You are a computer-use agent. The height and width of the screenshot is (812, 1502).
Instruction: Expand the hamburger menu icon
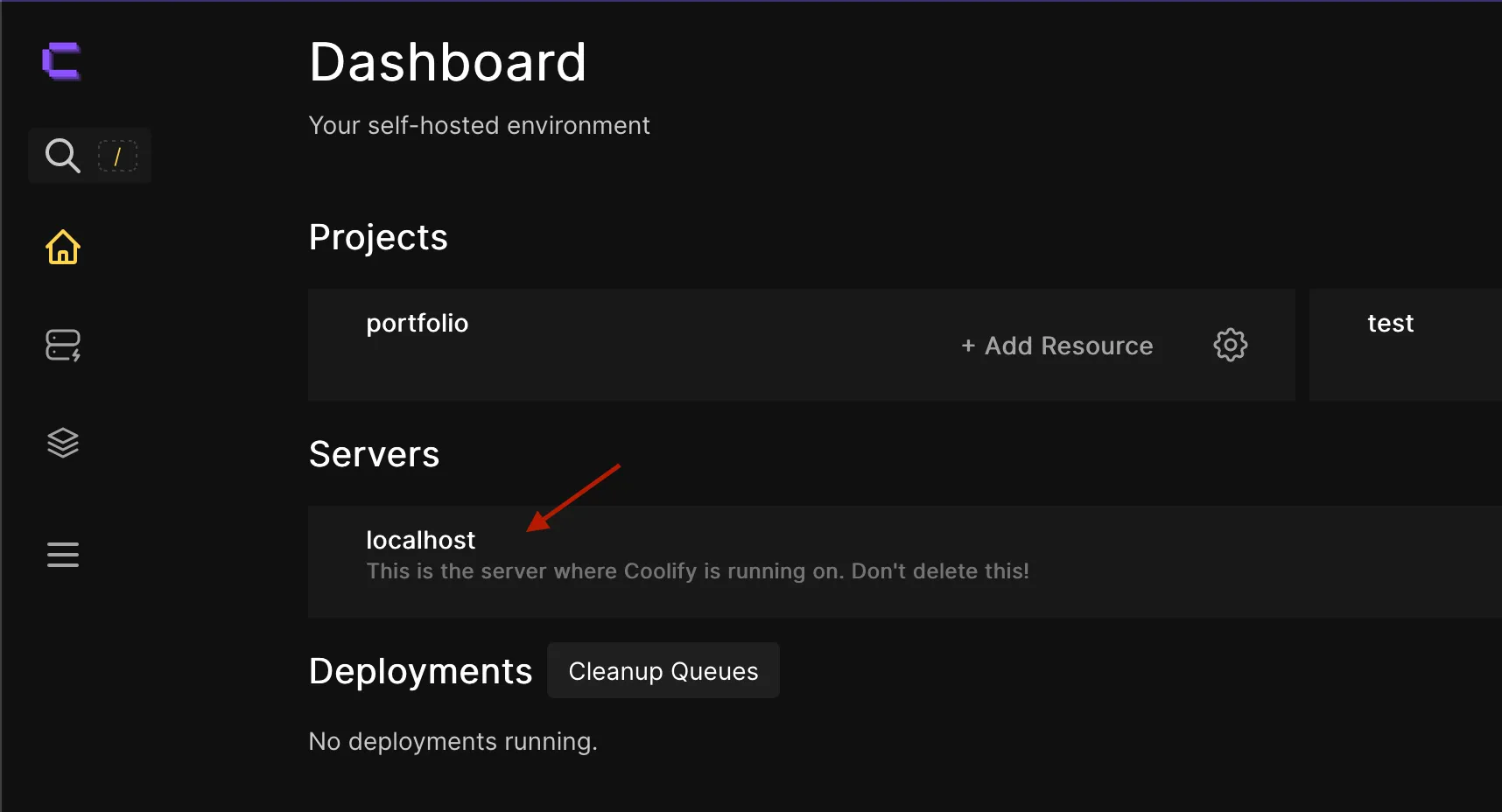pos(63,555)
